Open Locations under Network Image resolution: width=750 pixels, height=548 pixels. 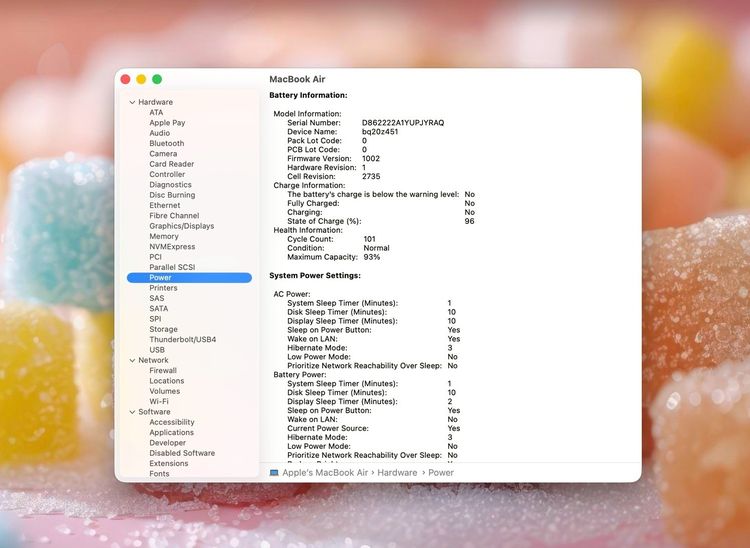(x=166, y=381)
